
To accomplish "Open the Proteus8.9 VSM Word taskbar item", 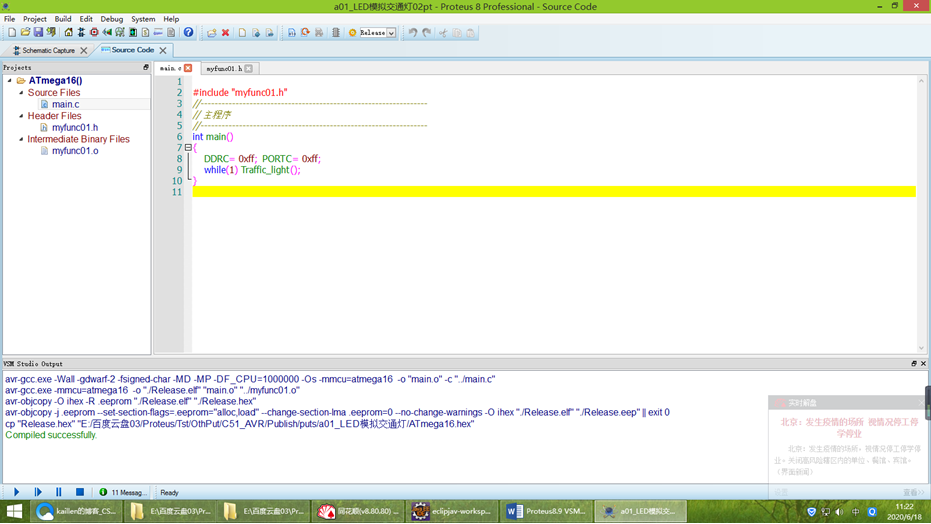I will click(546, 511).
